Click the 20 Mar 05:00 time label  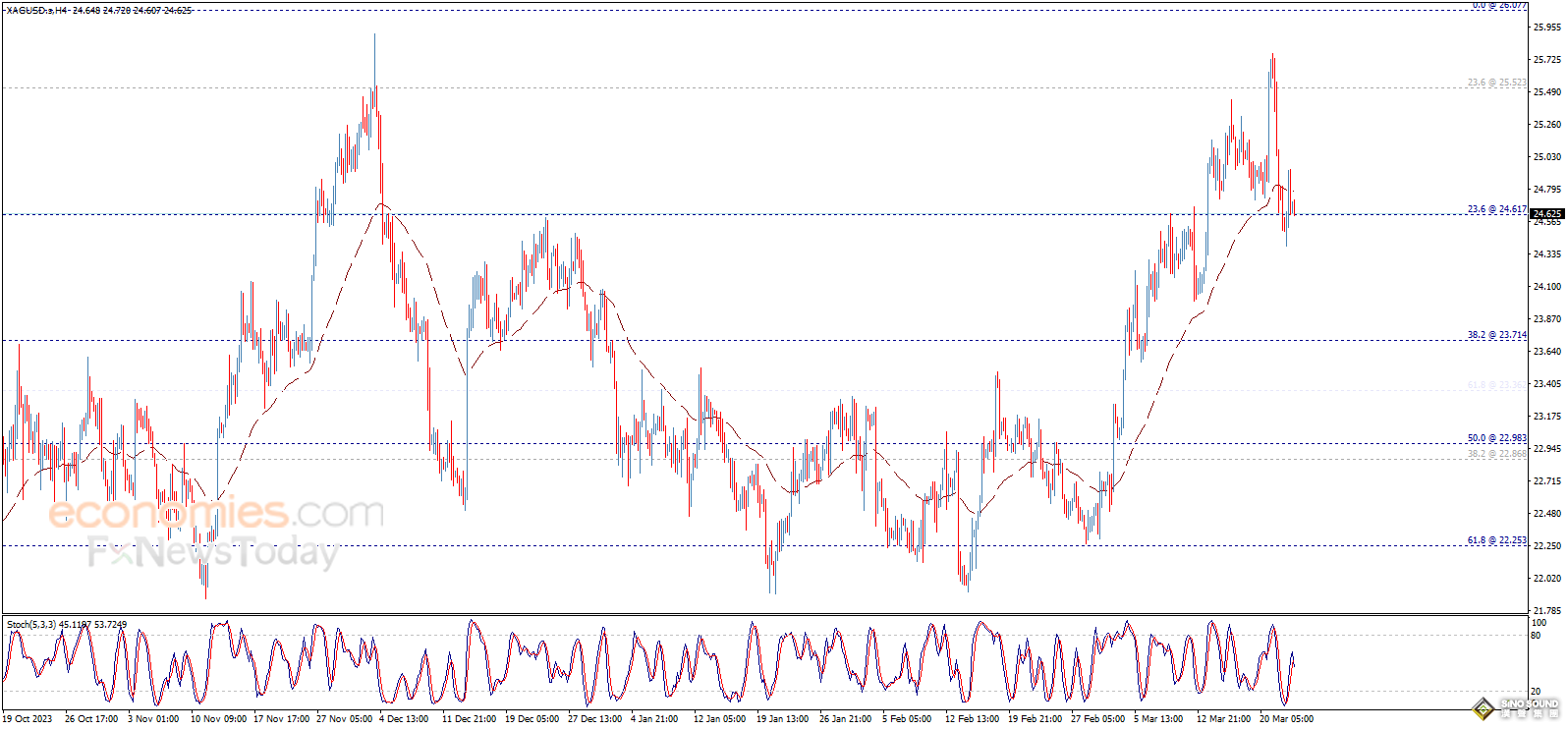click(x=1286, y=718)
